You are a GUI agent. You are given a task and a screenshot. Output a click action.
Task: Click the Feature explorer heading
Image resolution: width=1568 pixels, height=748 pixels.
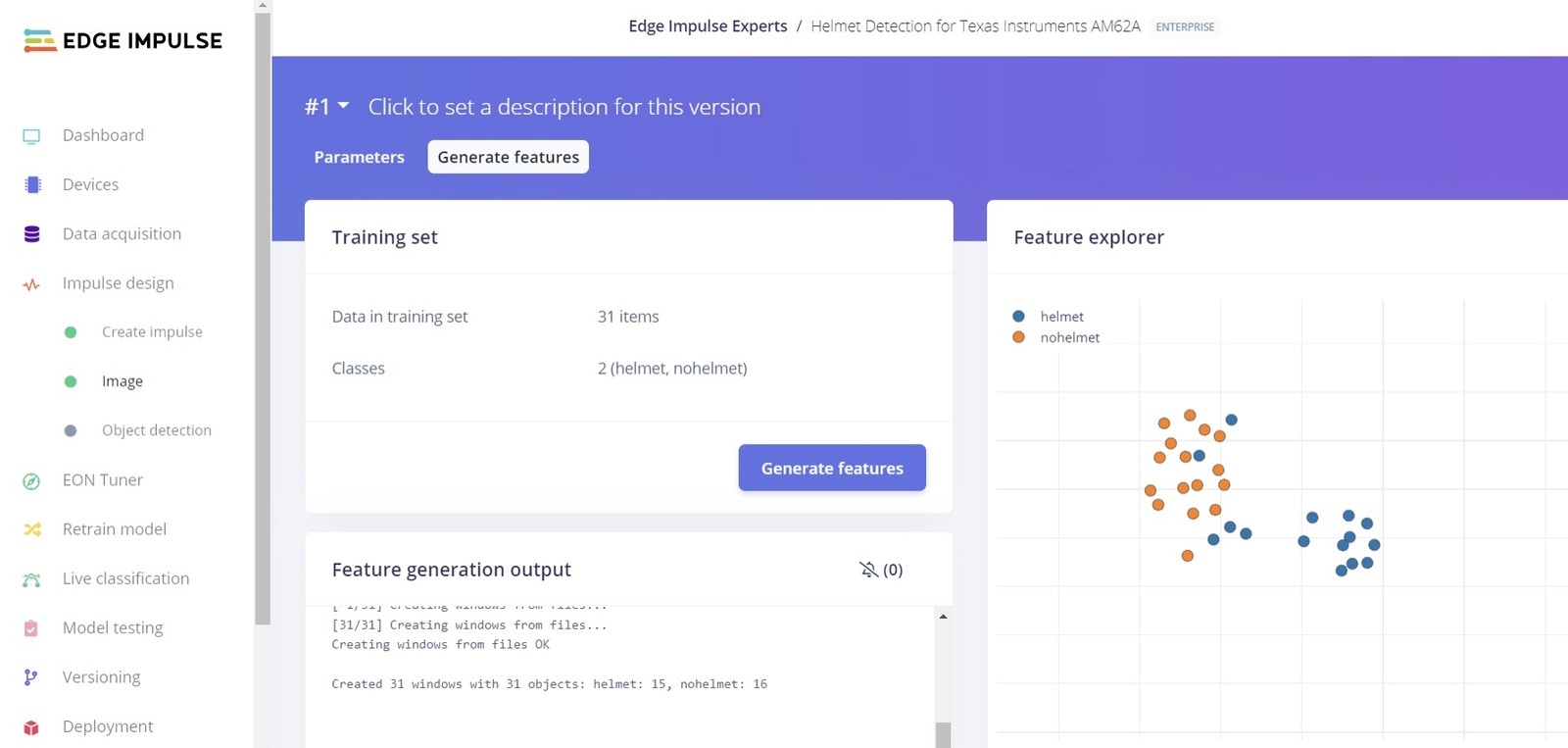[x=1089, y=237]
